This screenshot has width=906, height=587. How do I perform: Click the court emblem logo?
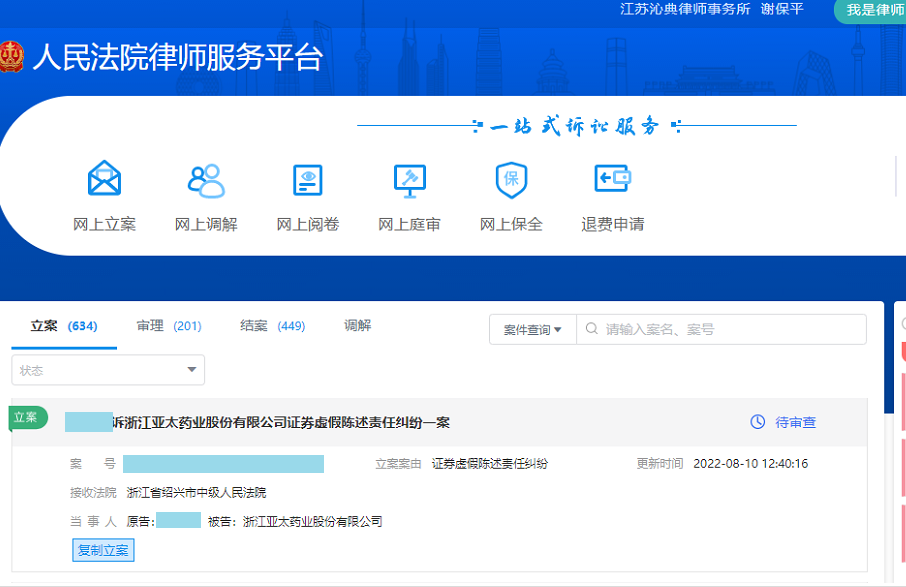[10, 56]
